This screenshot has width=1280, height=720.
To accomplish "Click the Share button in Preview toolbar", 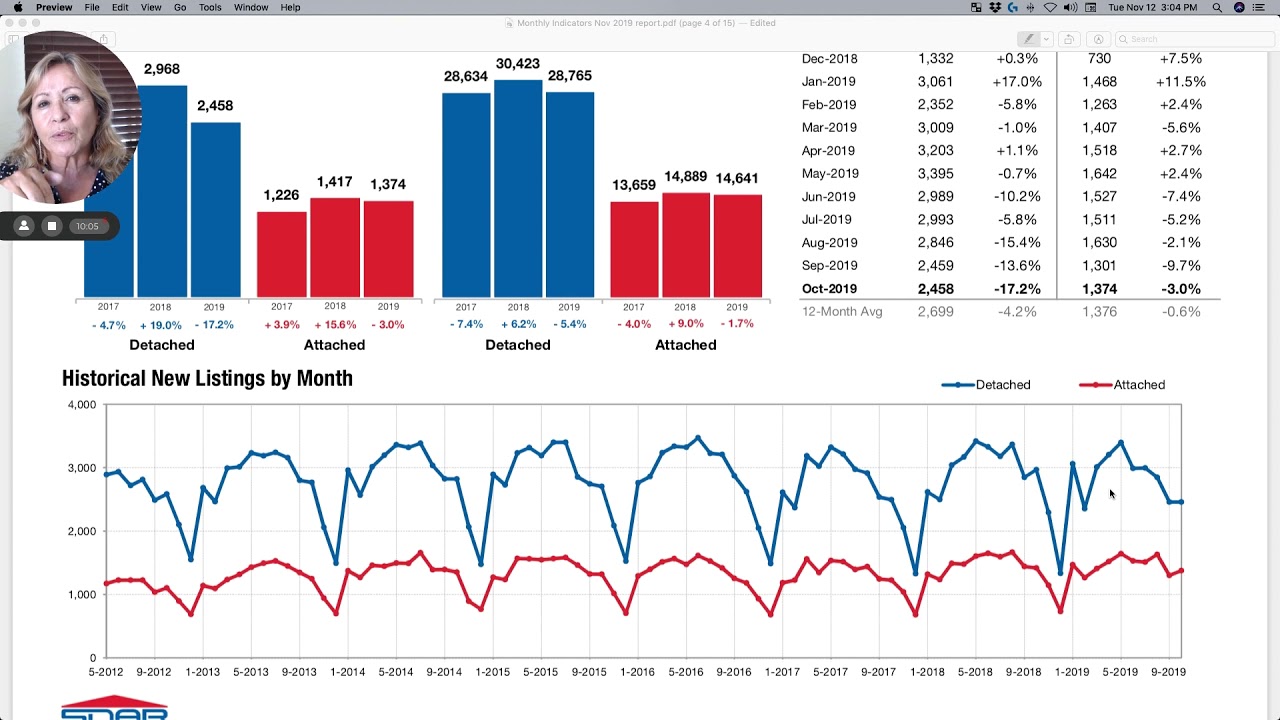I will tap(103, 39).
